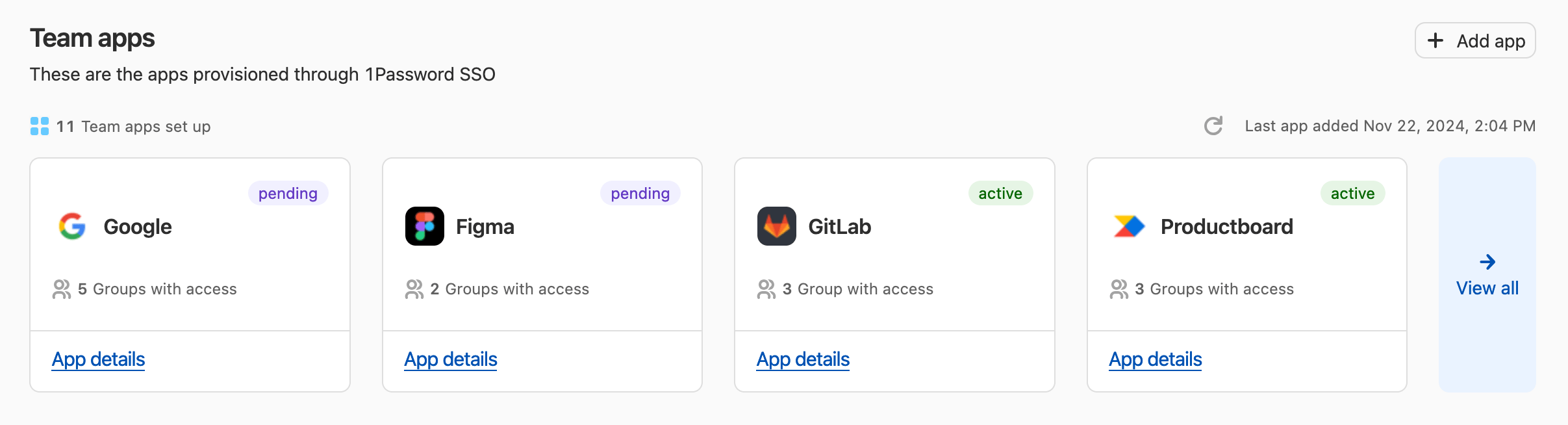Open App details for Productboard
The height and width of the screenshot is (425, 1568).
tap(1156, 359)
